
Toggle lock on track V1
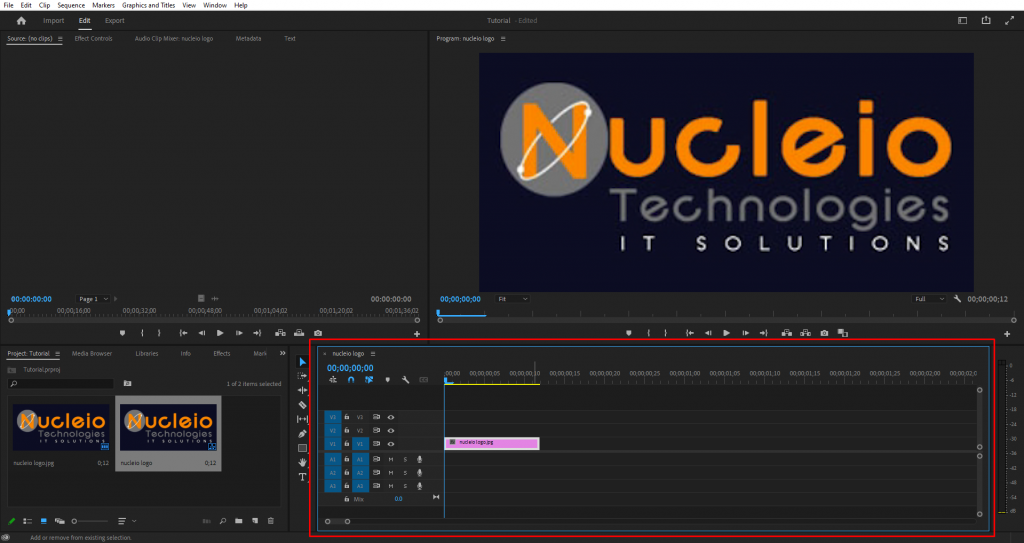point(347,444)
